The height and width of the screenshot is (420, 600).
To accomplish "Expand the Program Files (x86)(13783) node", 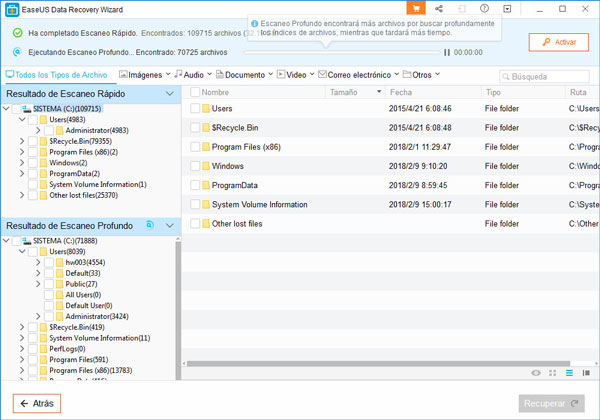I will [22, 370].
